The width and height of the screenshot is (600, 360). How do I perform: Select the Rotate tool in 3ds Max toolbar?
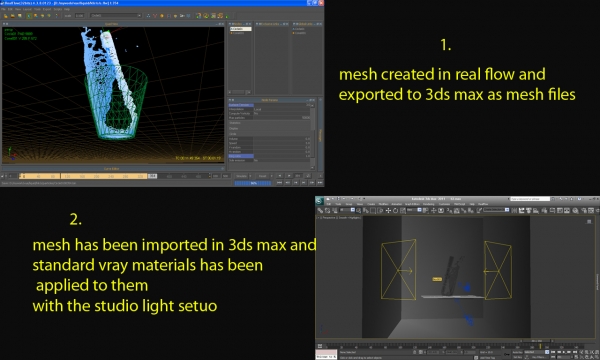click(x=395, y=211)
